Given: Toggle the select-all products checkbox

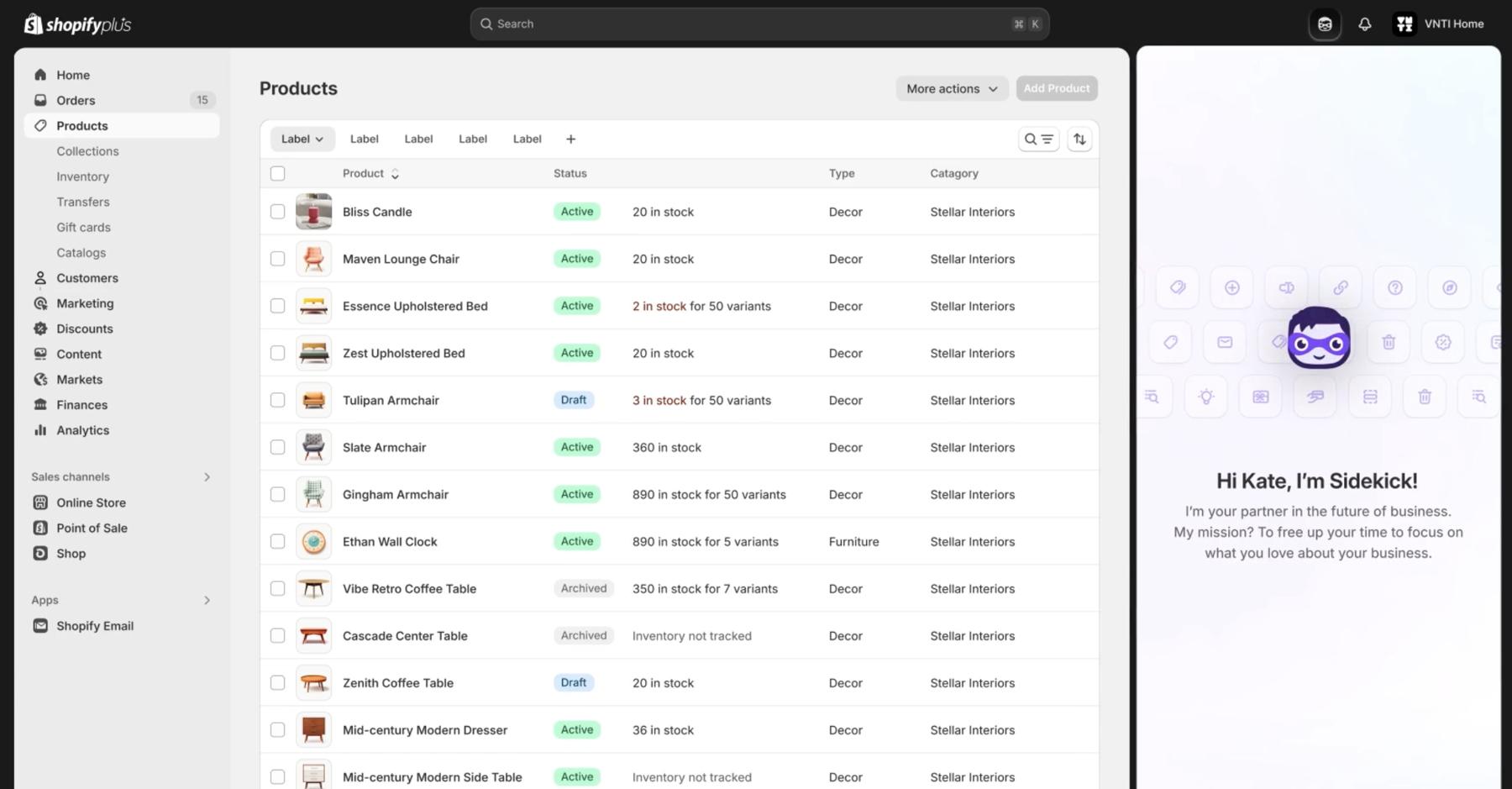Looking at the screenshot, I should pos(277,173).
